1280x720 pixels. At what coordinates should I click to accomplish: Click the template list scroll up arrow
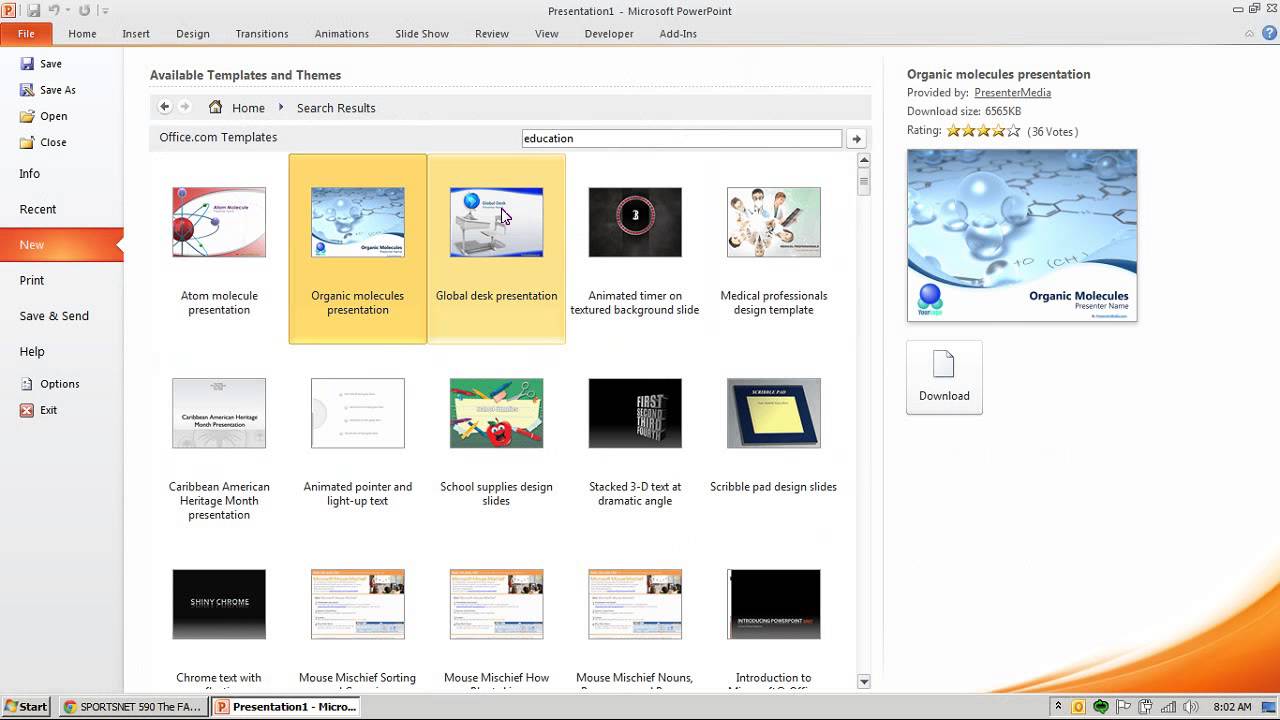pyautogui.click(x=864, y=160)
